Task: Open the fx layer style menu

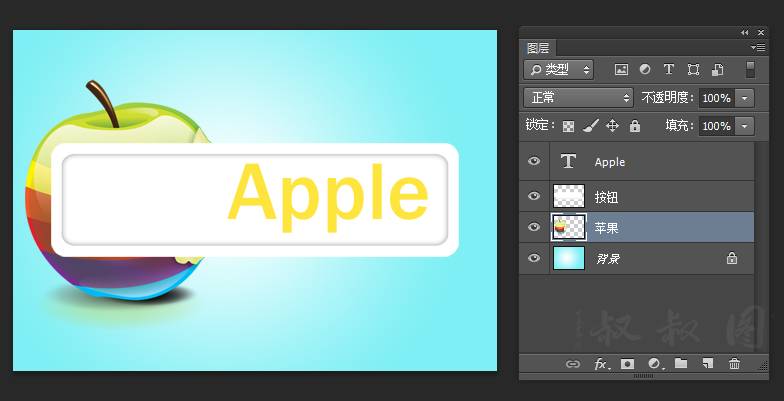Action: [602, 364]
